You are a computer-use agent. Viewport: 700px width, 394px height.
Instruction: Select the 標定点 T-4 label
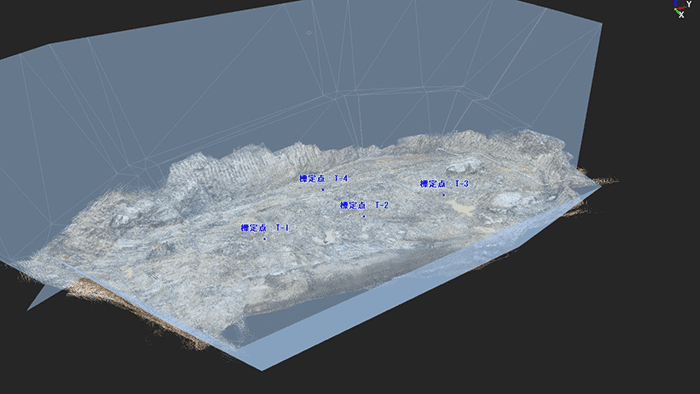323,178
